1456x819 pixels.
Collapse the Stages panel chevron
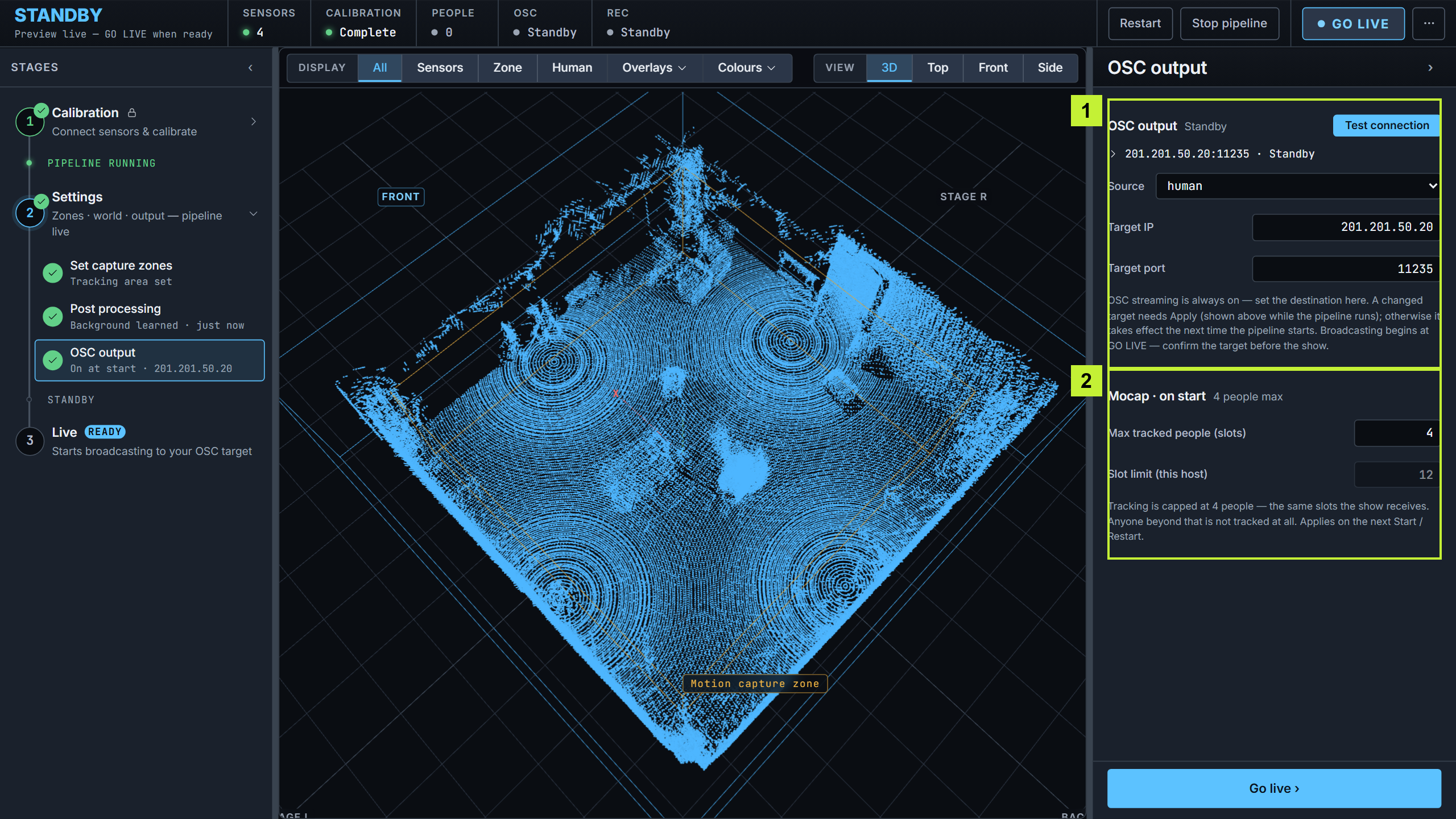[250, 68]
